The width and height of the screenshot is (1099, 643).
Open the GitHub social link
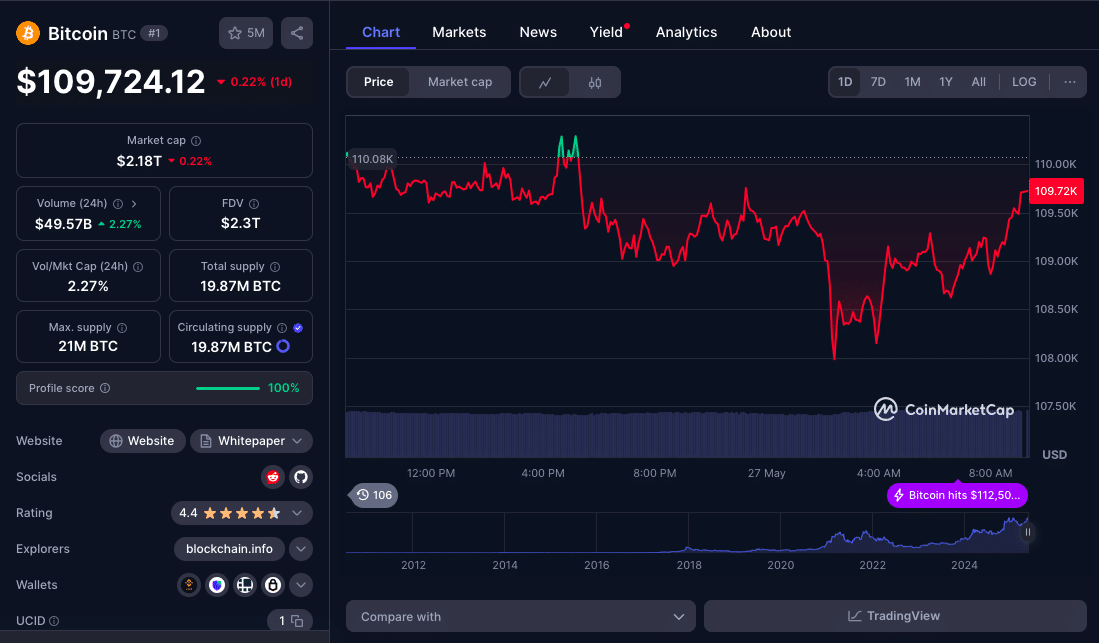(301, 477)
